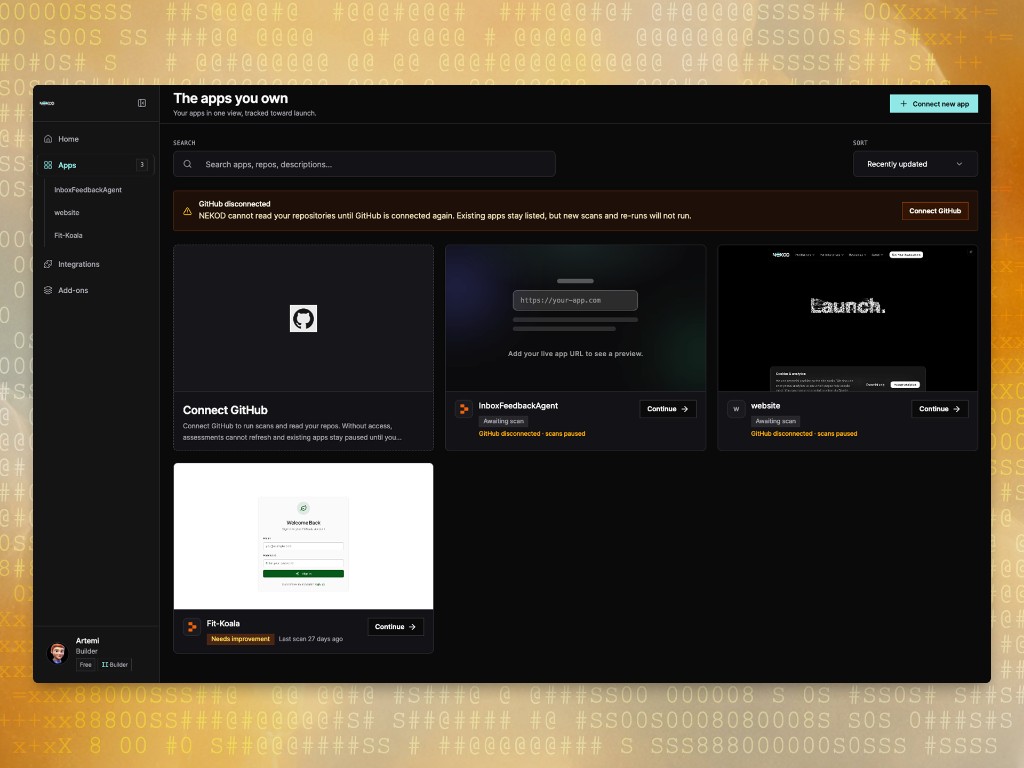This screenshot has width=1024, height=768.
Task: Click the Free plan badge
Action: coord(86,665)
